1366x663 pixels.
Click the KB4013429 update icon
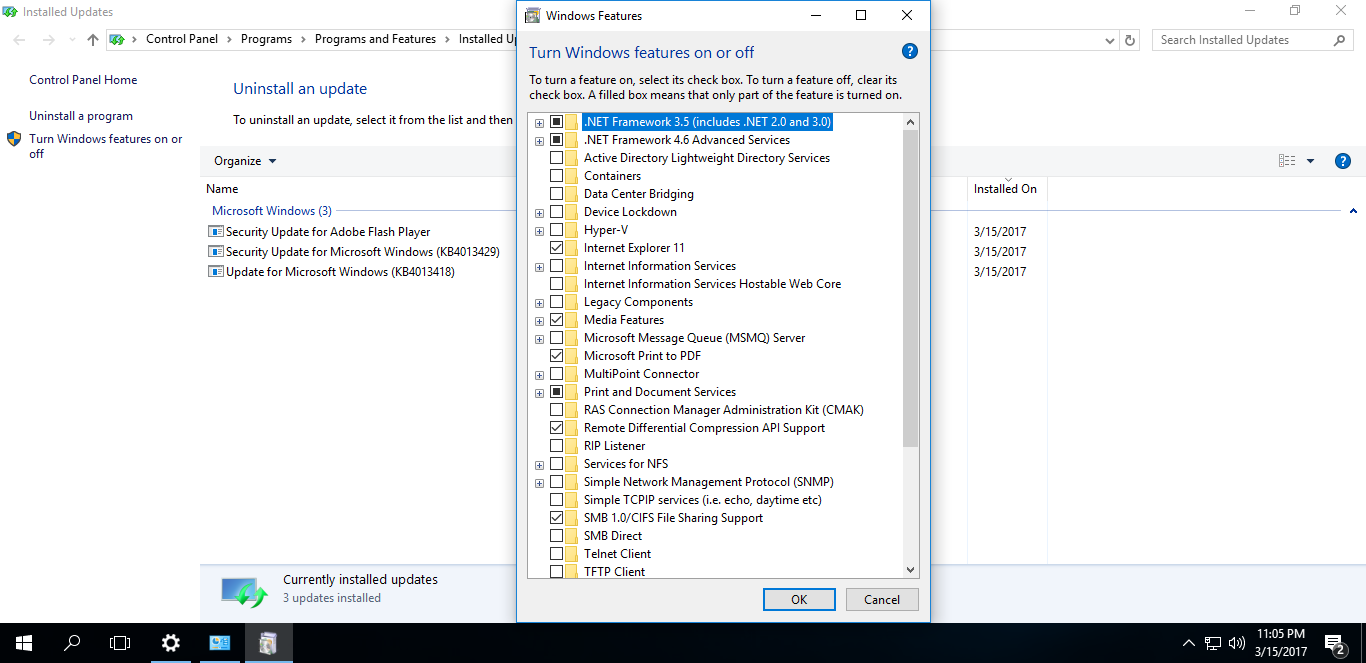(x=215, y=252)
